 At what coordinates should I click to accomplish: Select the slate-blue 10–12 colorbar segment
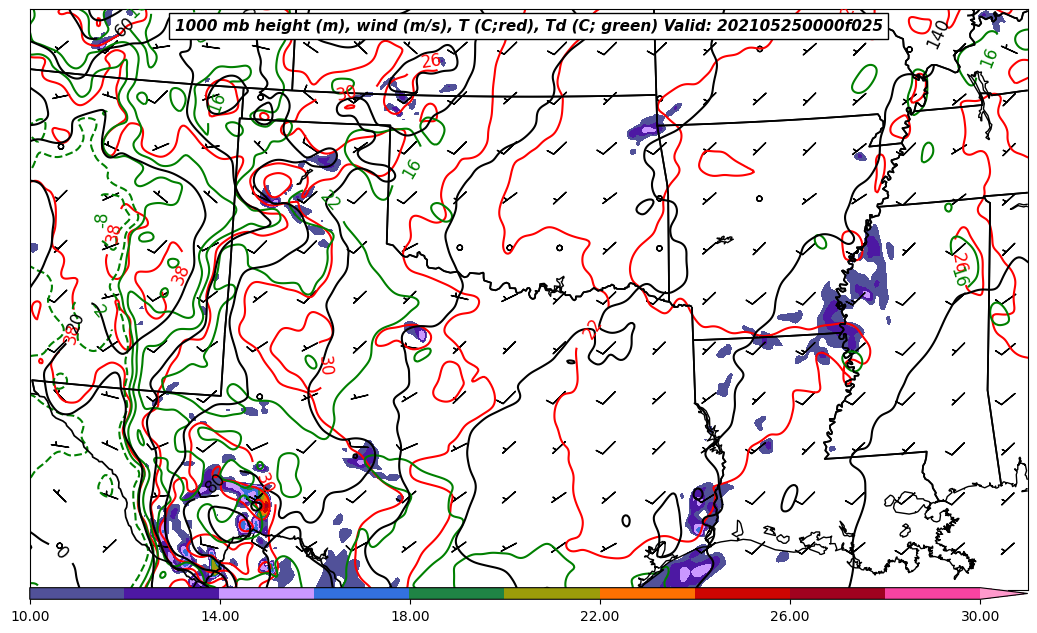coord(77,593)
